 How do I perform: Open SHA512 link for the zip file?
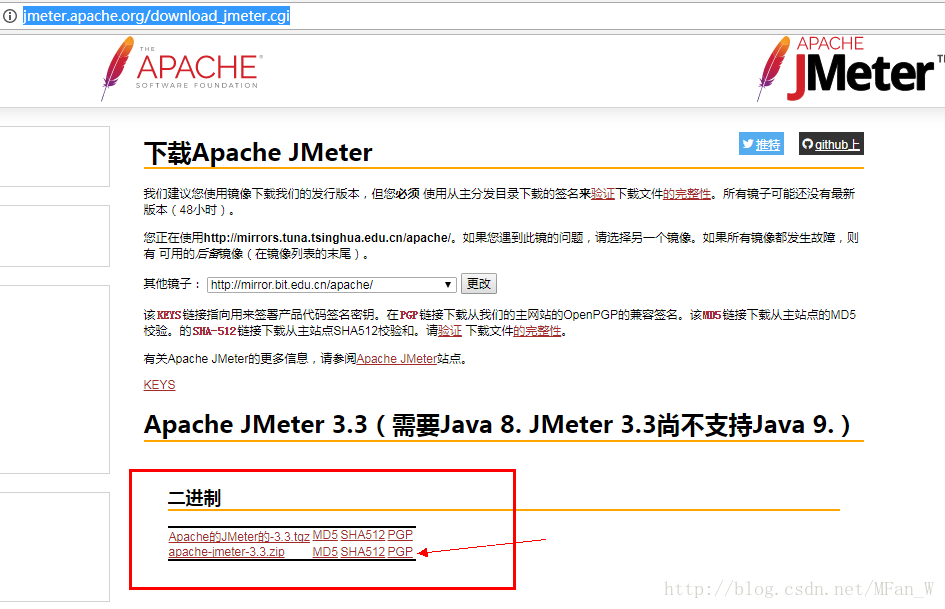362,552
